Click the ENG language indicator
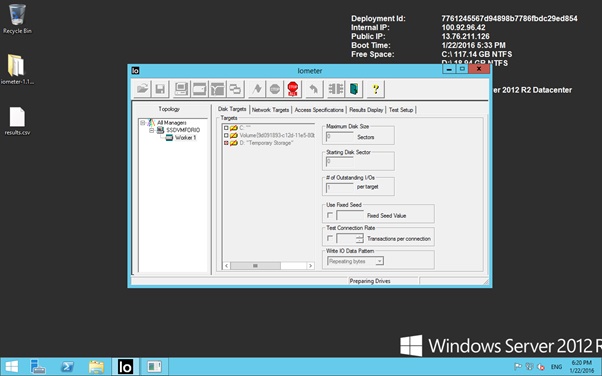Image resolution: width=602 pixels, height=376 pixels. (556, 367)
